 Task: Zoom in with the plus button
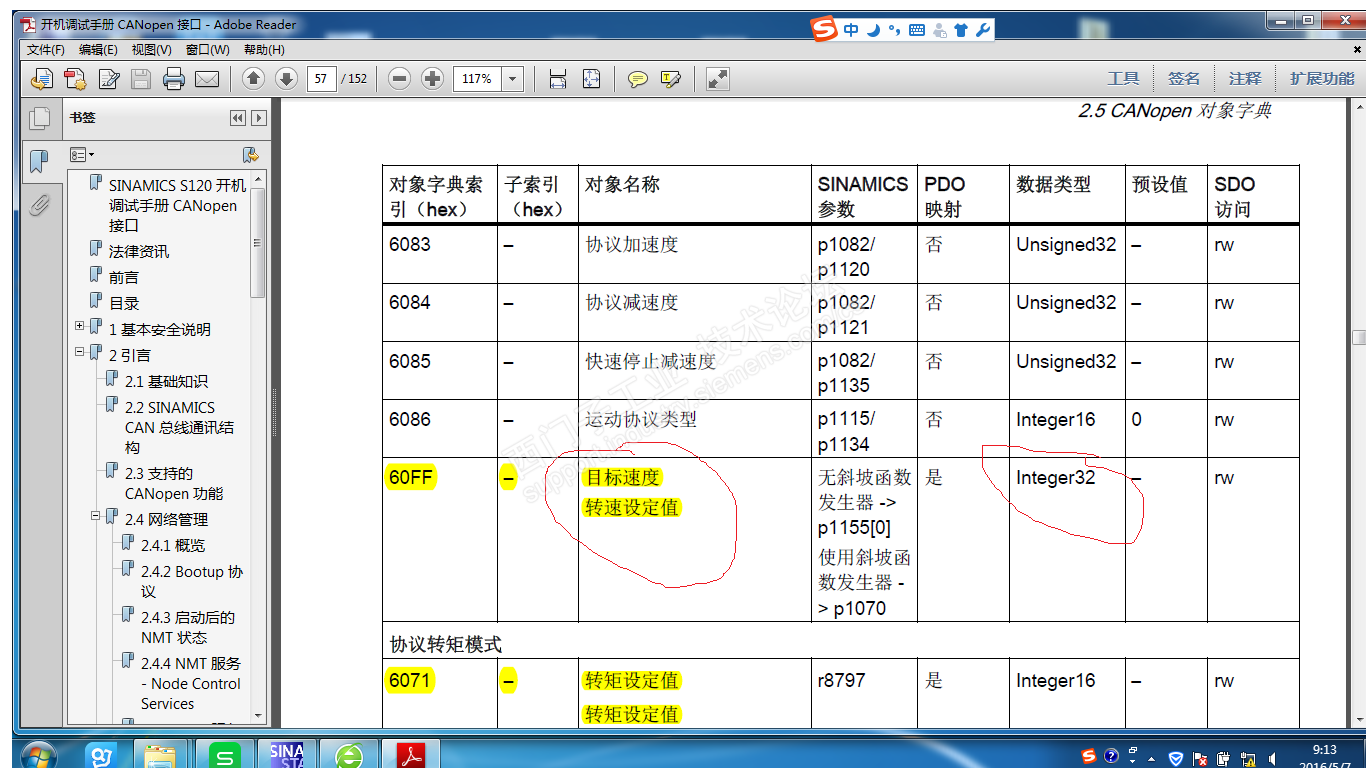(x=432, y=78)
